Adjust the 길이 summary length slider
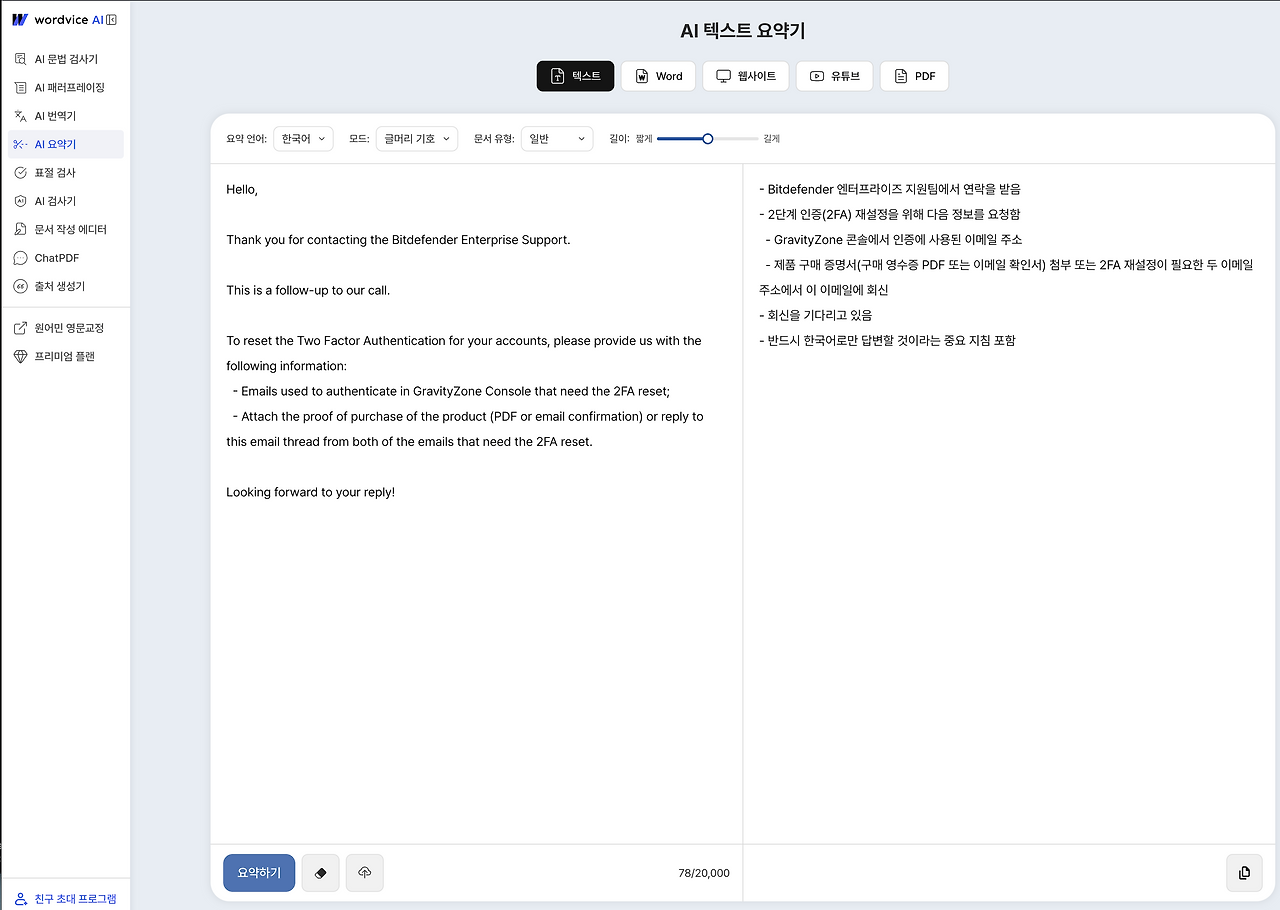 (x=708, y=139)
